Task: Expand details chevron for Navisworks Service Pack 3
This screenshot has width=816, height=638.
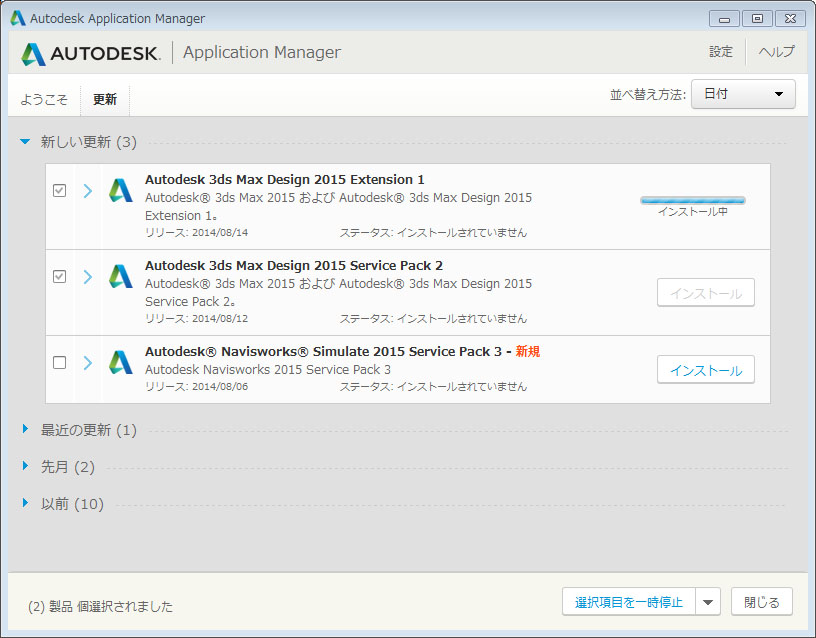Action: point(88,362)
